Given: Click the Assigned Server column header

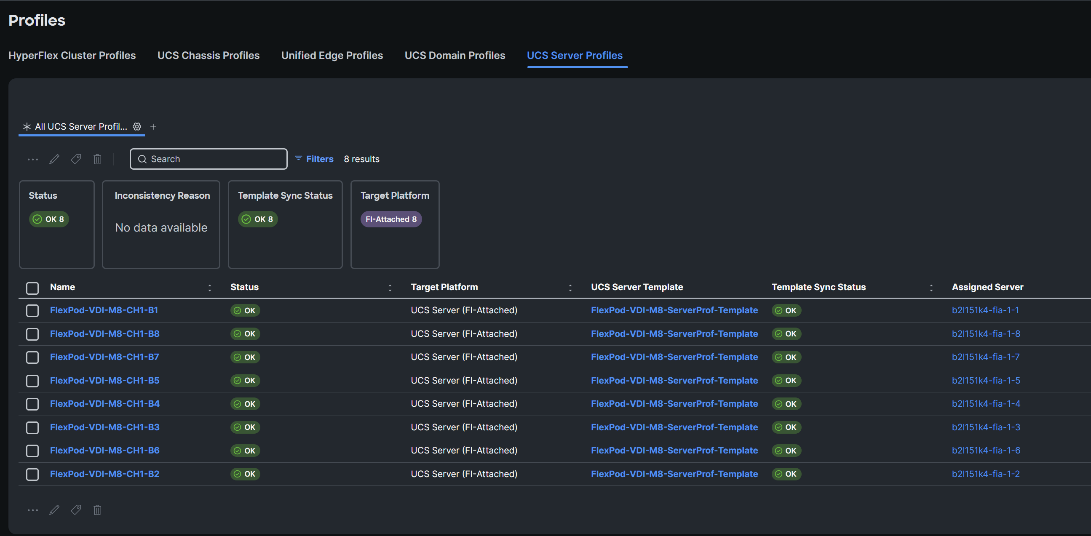Looking at the screenshot, I should [x=987, y=287].
